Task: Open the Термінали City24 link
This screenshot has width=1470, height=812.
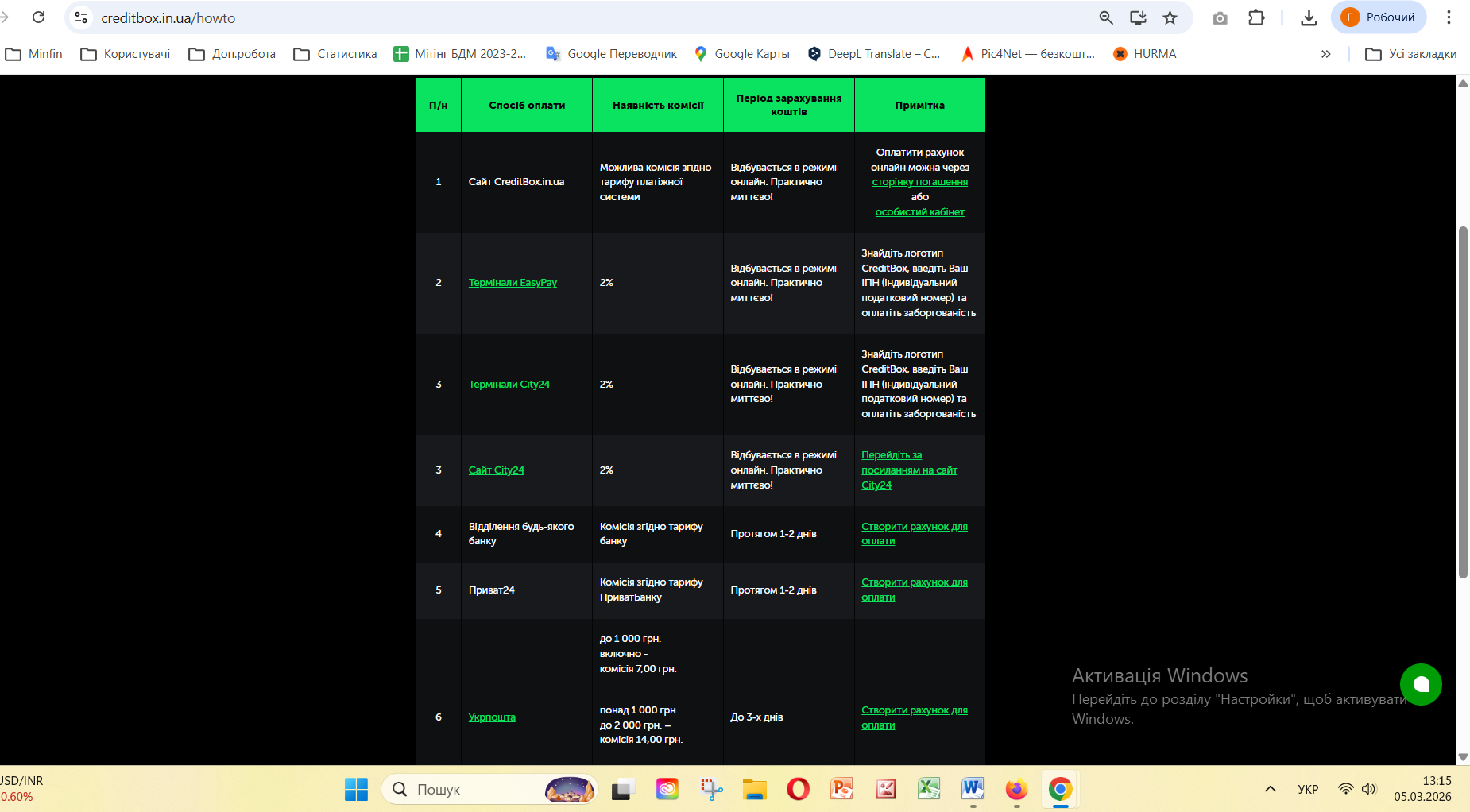Action: tap(509, 385)
